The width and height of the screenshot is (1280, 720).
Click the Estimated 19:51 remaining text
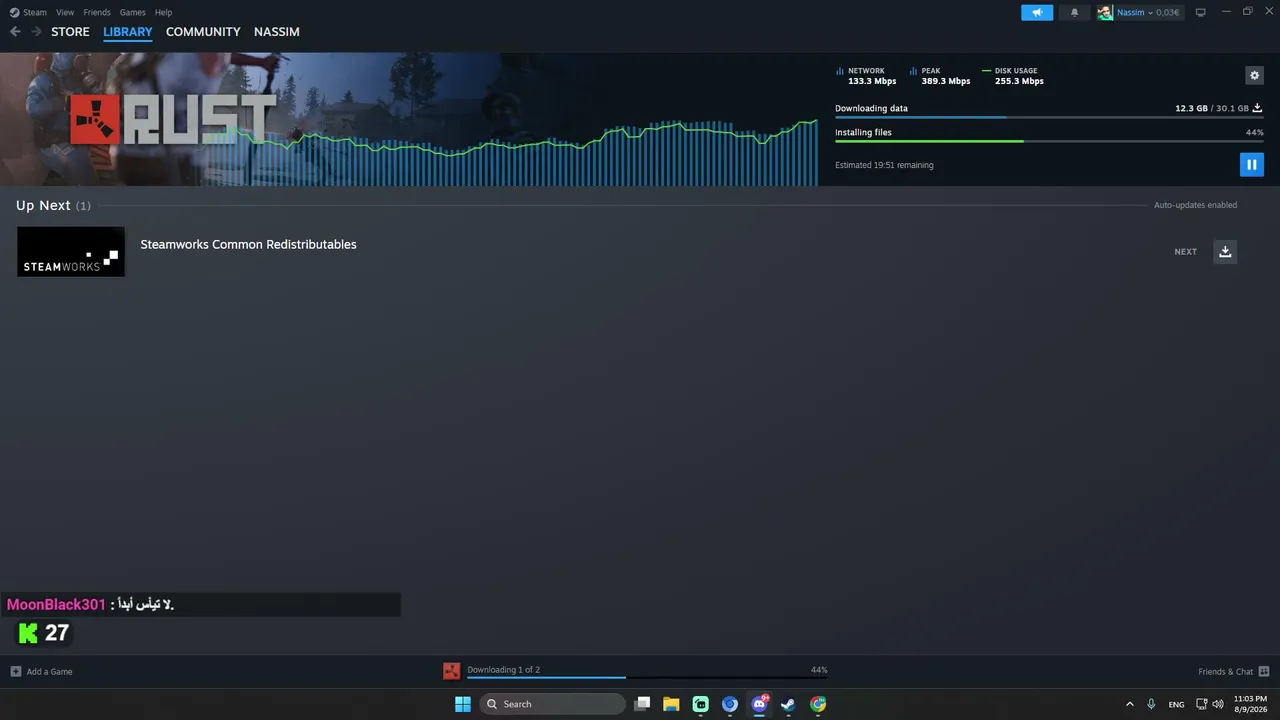(x=884, y=165)
